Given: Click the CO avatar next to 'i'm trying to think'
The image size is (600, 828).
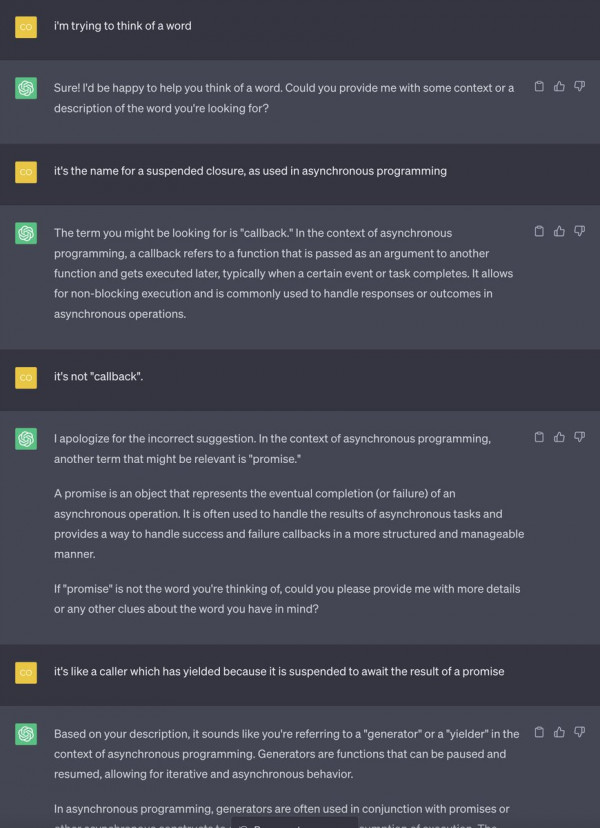Looking at the screenshot, I should point(26,27).
